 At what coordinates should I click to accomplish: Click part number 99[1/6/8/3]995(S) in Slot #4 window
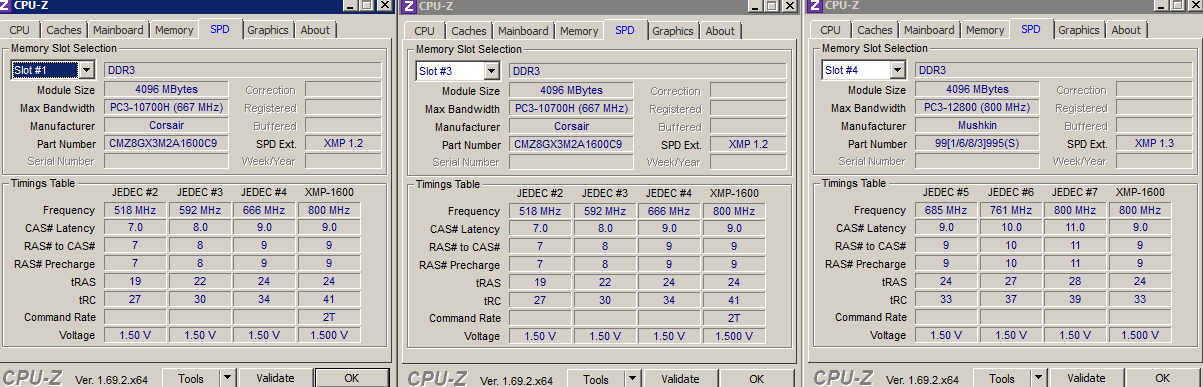(x=977, y=143)
